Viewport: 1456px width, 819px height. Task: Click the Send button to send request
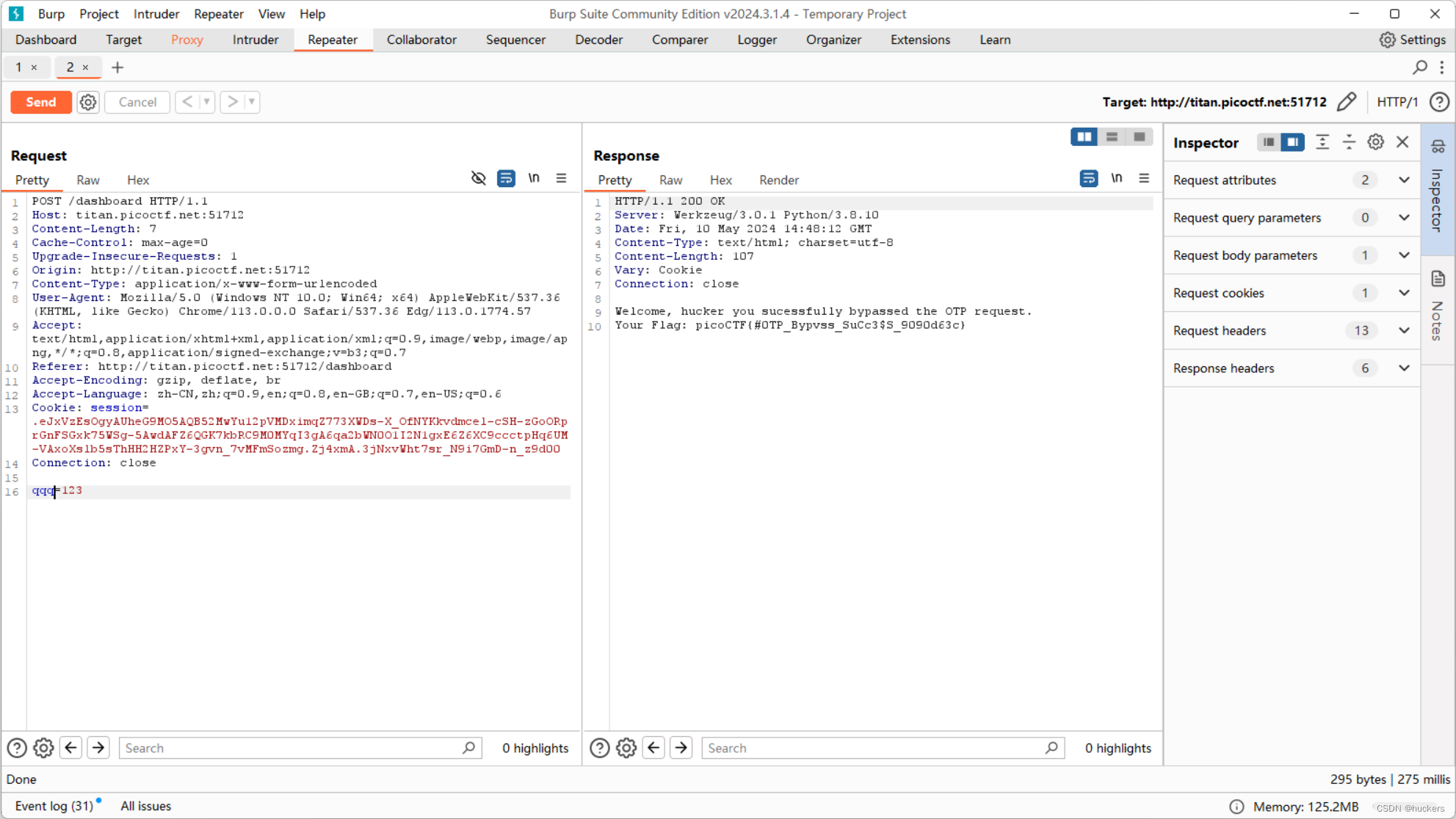pyautogui.click(x=40, y=101)
